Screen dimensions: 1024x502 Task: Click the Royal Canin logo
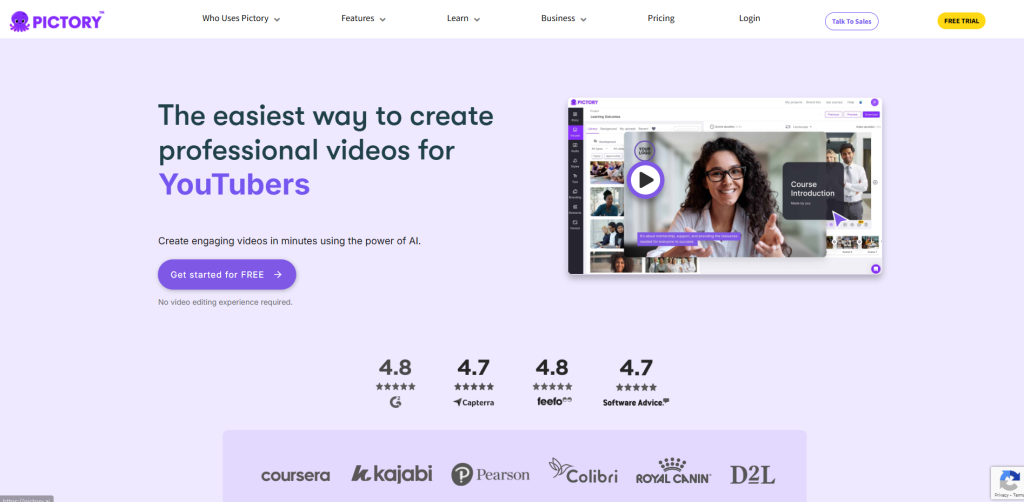(x=673, y=473)
